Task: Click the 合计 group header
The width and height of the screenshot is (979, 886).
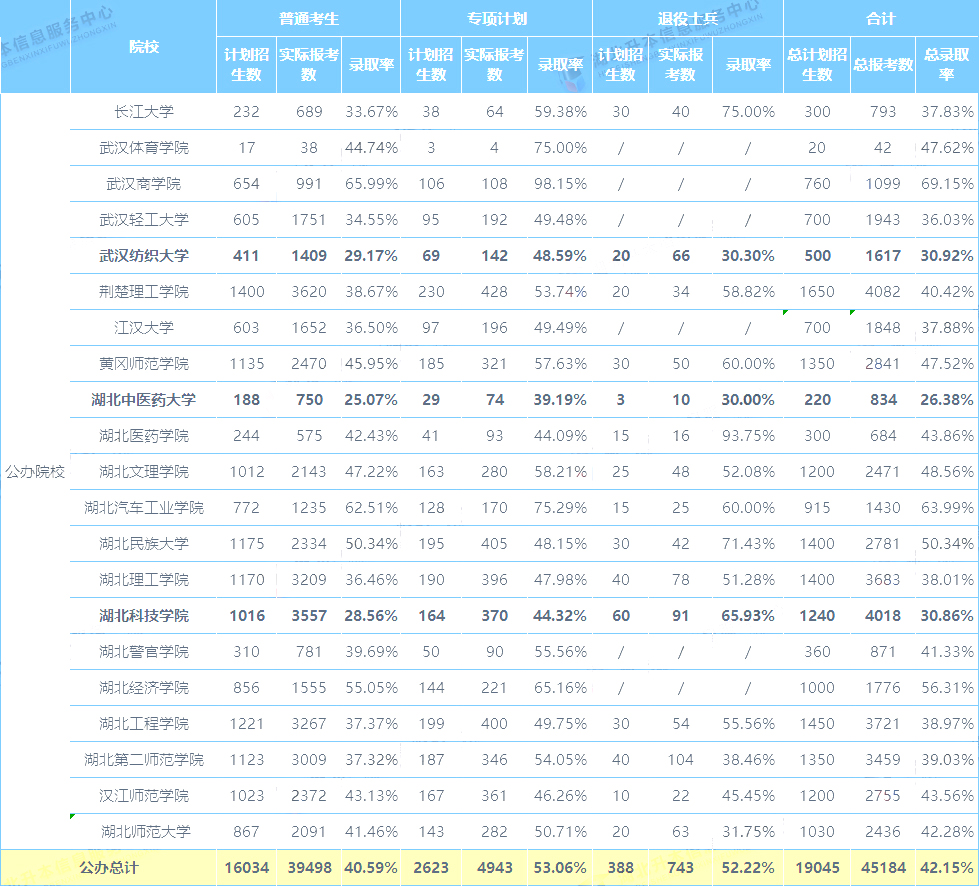Action: pyautogui.click(x=880, y=19)
